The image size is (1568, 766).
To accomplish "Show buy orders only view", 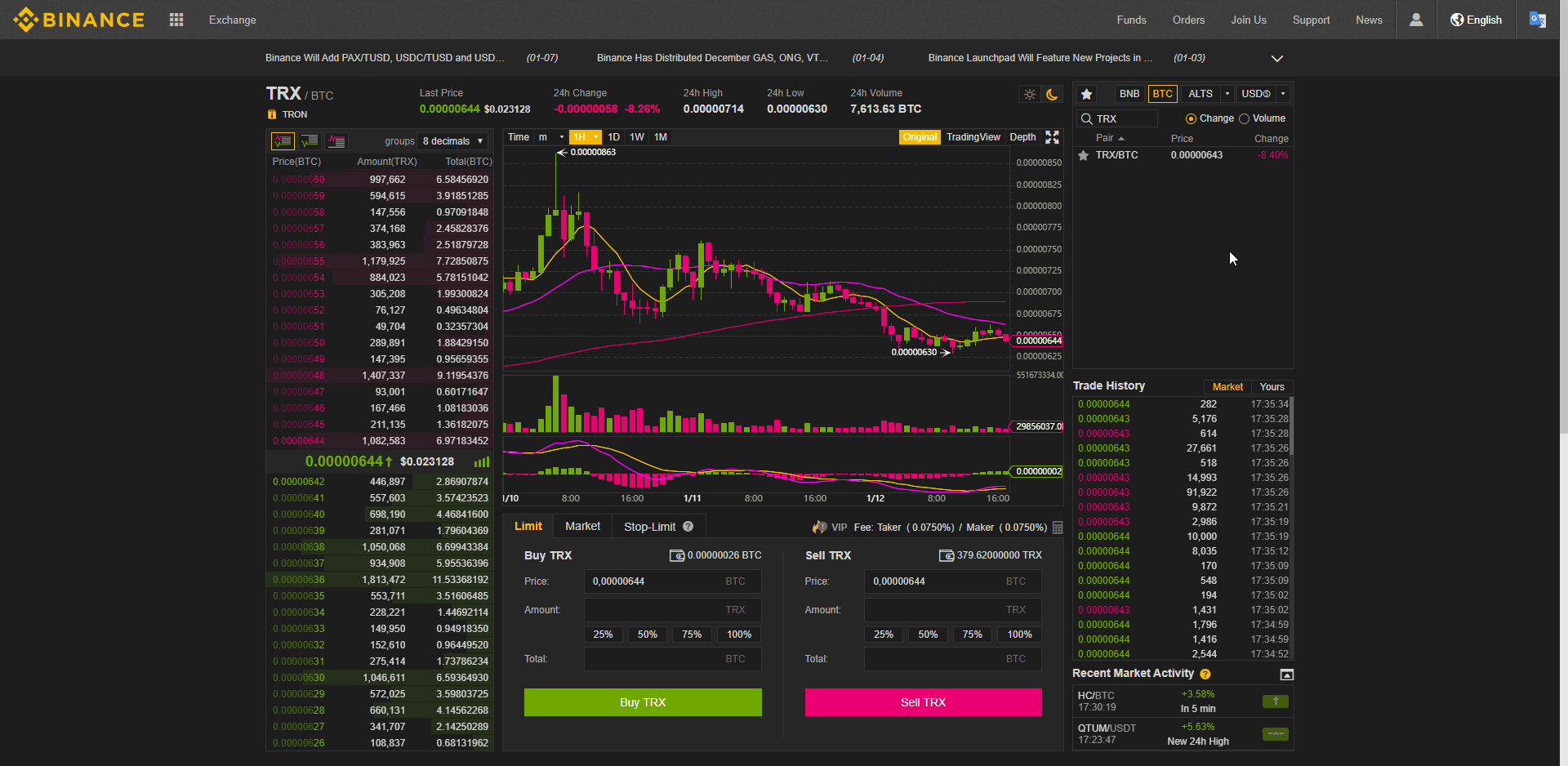I will click(310, 141).
